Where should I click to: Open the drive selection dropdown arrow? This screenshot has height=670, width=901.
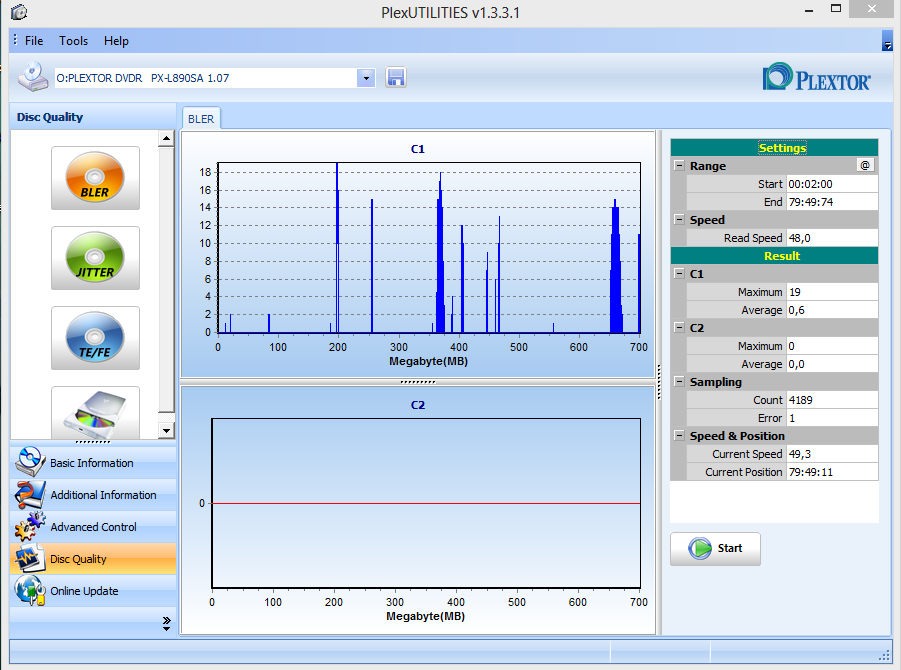pos(365,78)
